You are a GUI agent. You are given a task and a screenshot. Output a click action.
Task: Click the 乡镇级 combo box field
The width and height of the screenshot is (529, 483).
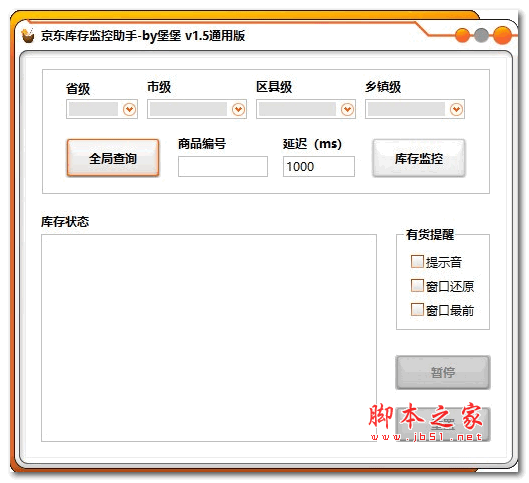coord(415,109)
